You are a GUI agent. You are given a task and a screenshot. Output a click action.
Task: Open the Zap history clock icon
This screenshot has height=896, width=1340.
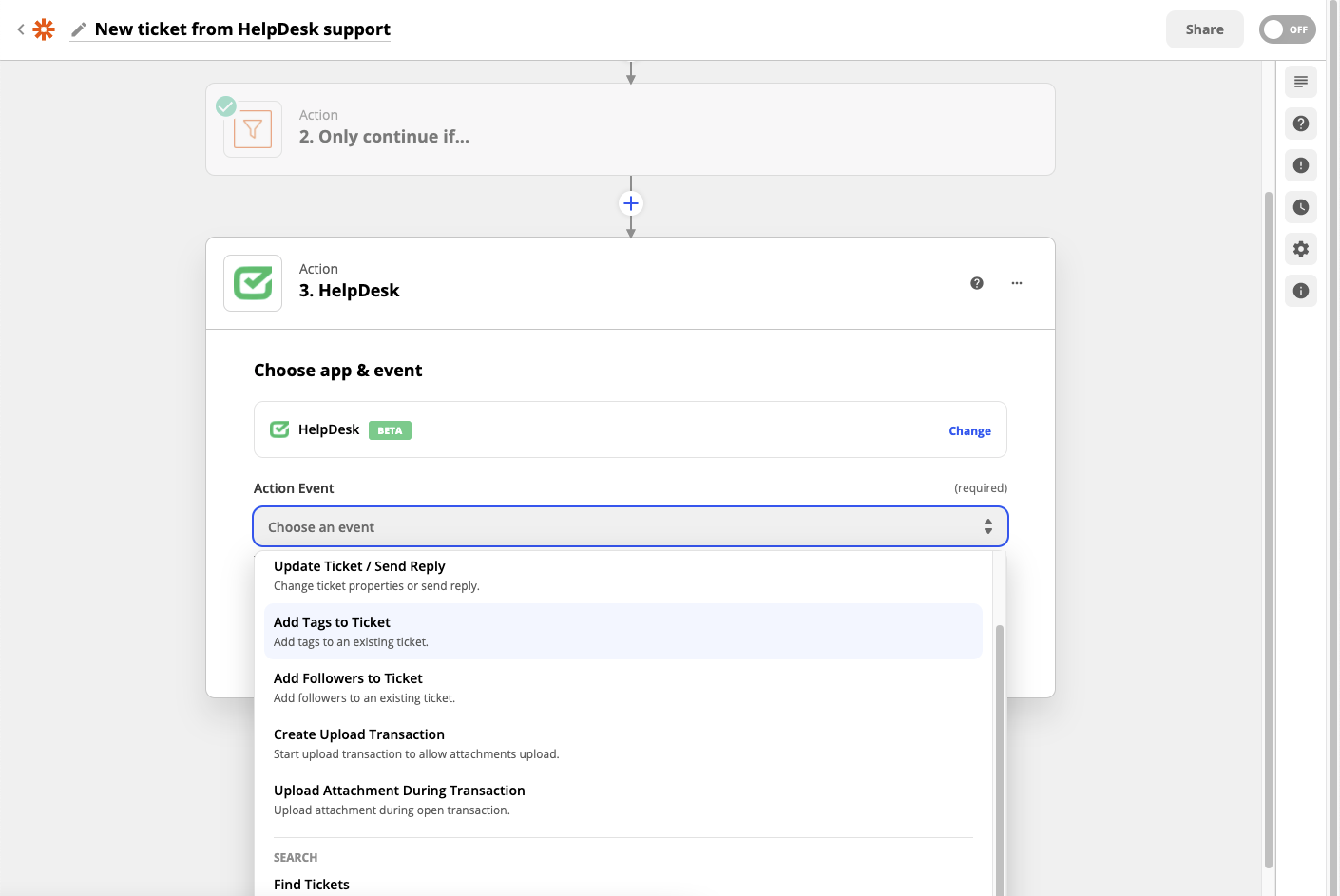click(x=1301, y=207)
